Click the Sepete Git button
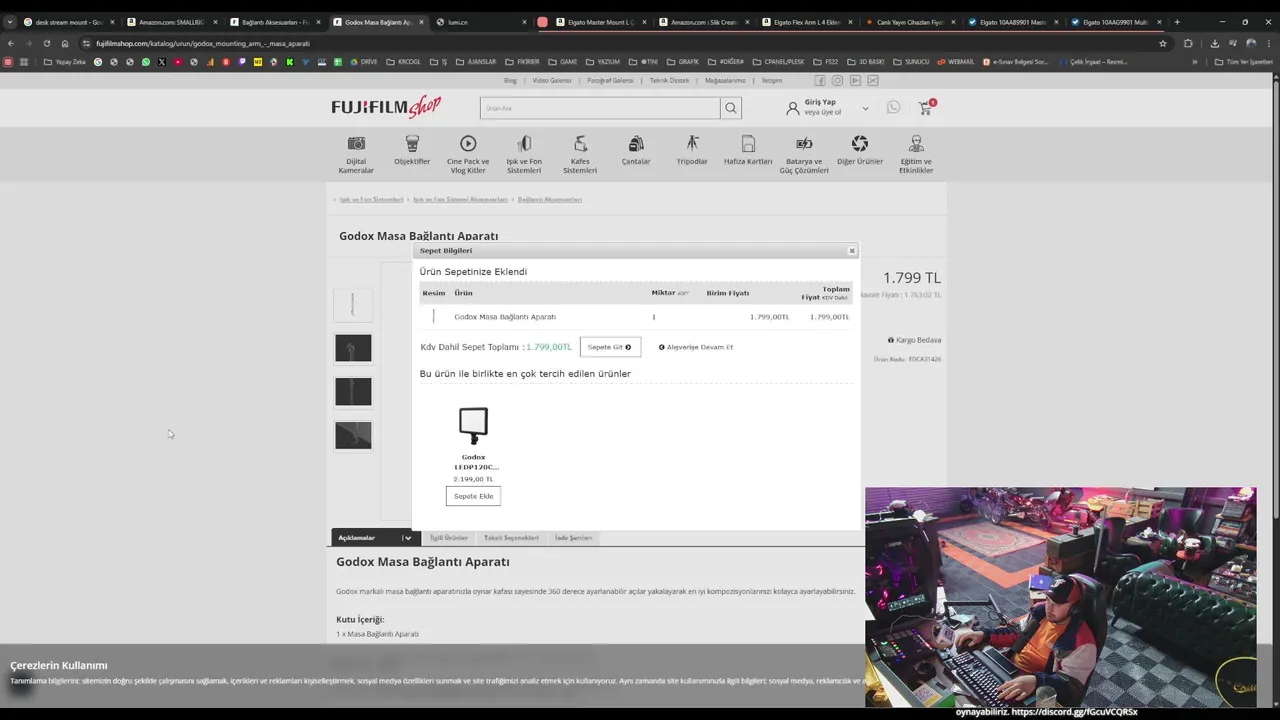Image resolution: width=1280 pixels, height=720 pixels. [610, 347]
